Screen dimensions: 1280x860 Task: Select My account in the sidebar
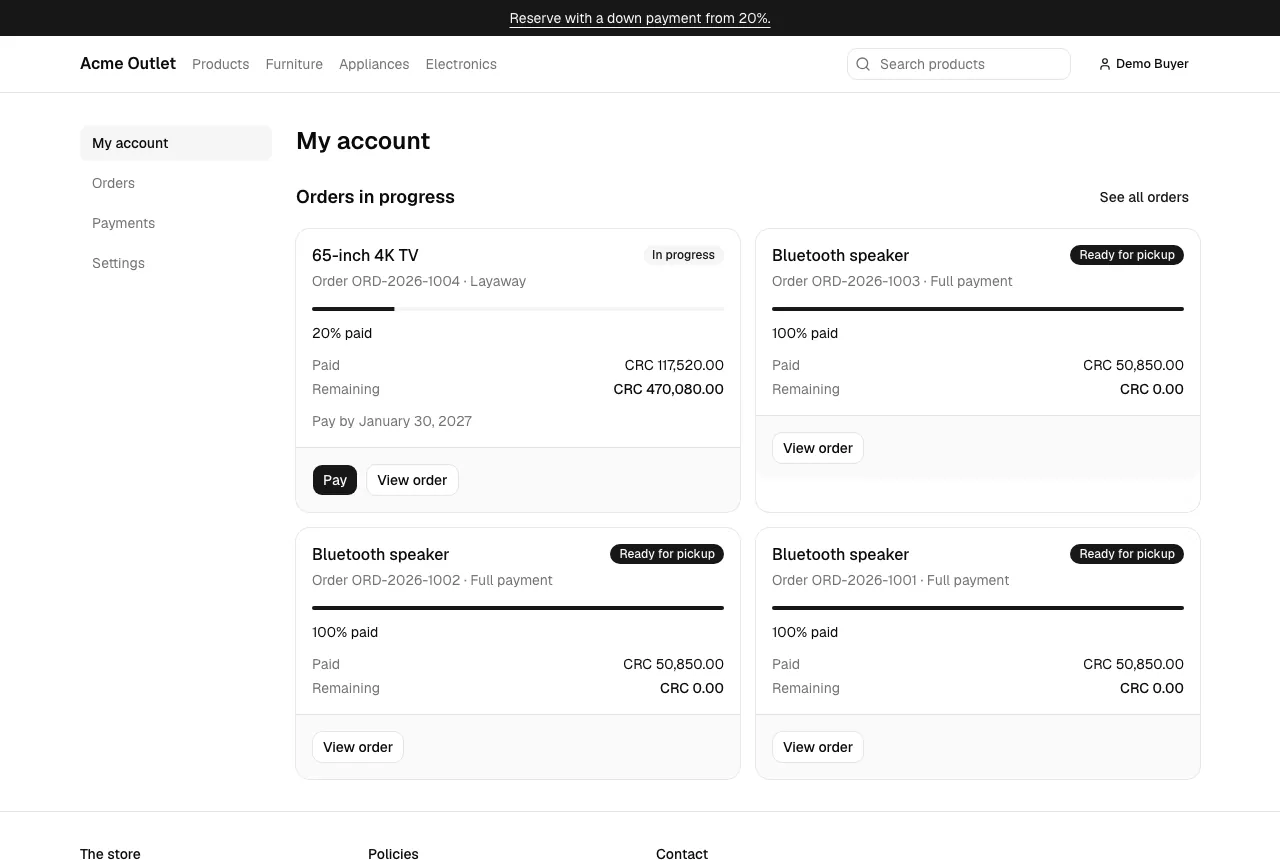176,143
